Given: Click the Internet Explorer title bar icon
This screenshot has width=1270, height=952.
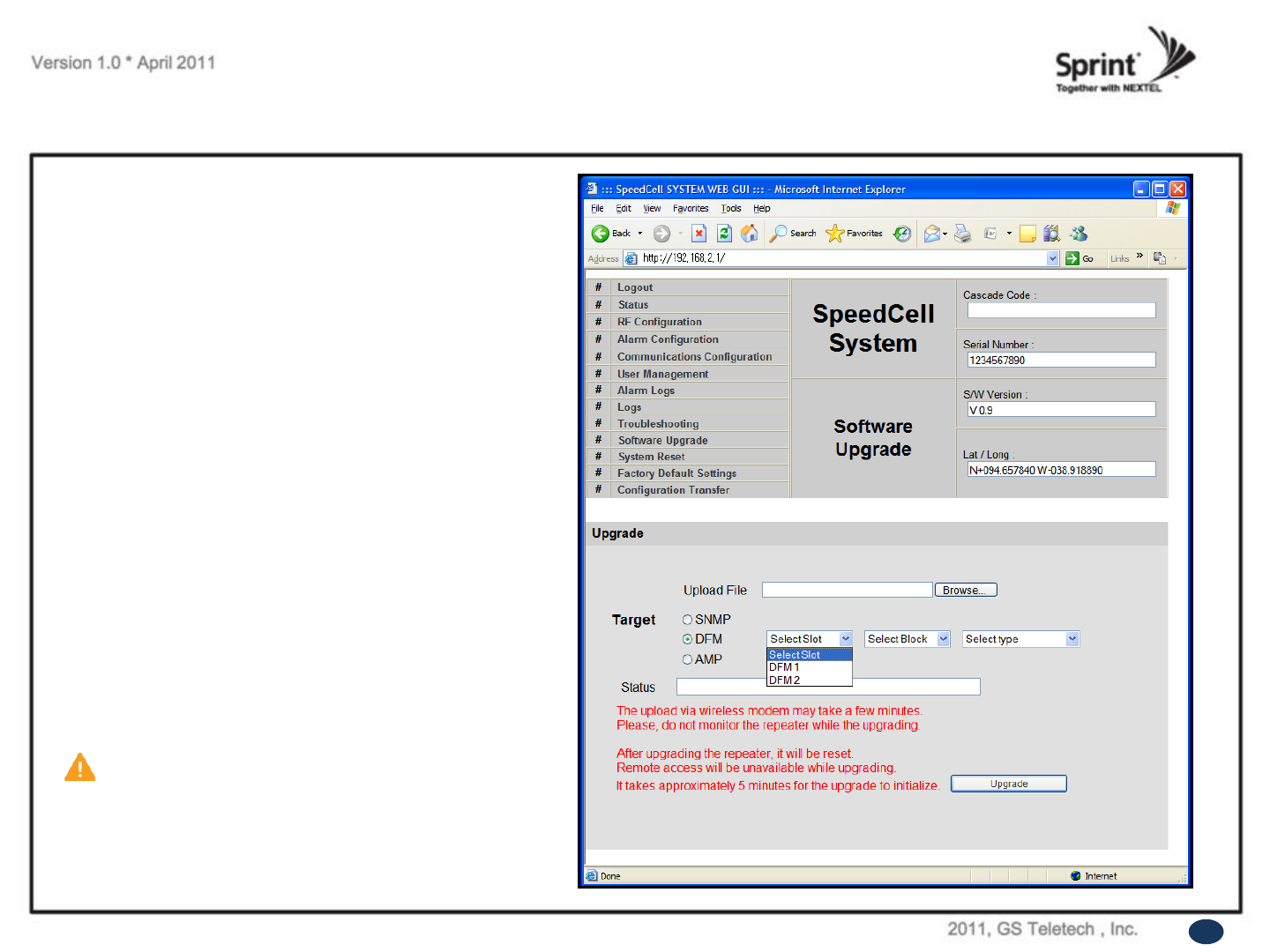Looking at the screenshot, I should tap(593, 189).
